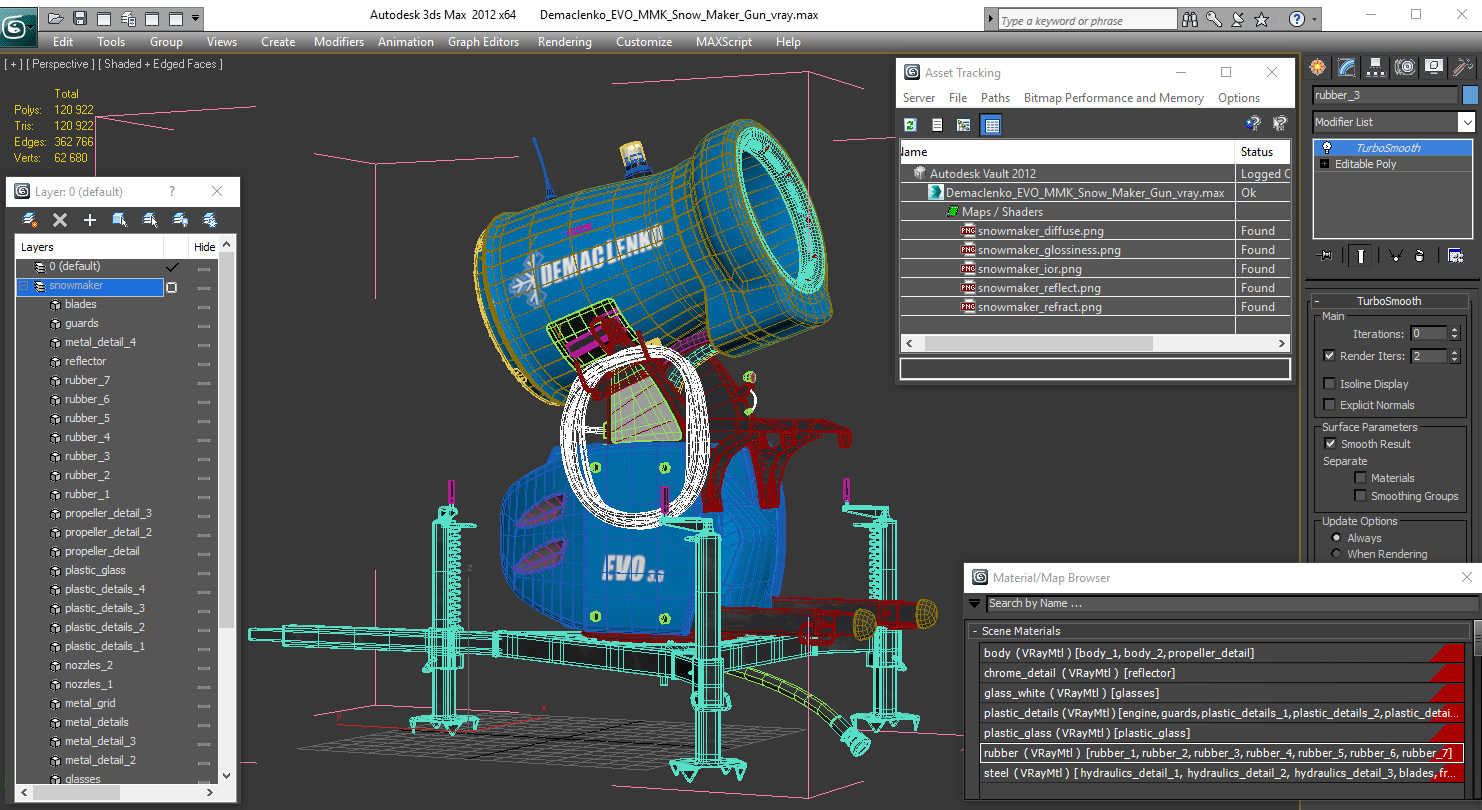This screenshot has width=1482, height=810.
Task: Collapse the TurboSmooth rollout header
Action: [x=1388, y=300]
